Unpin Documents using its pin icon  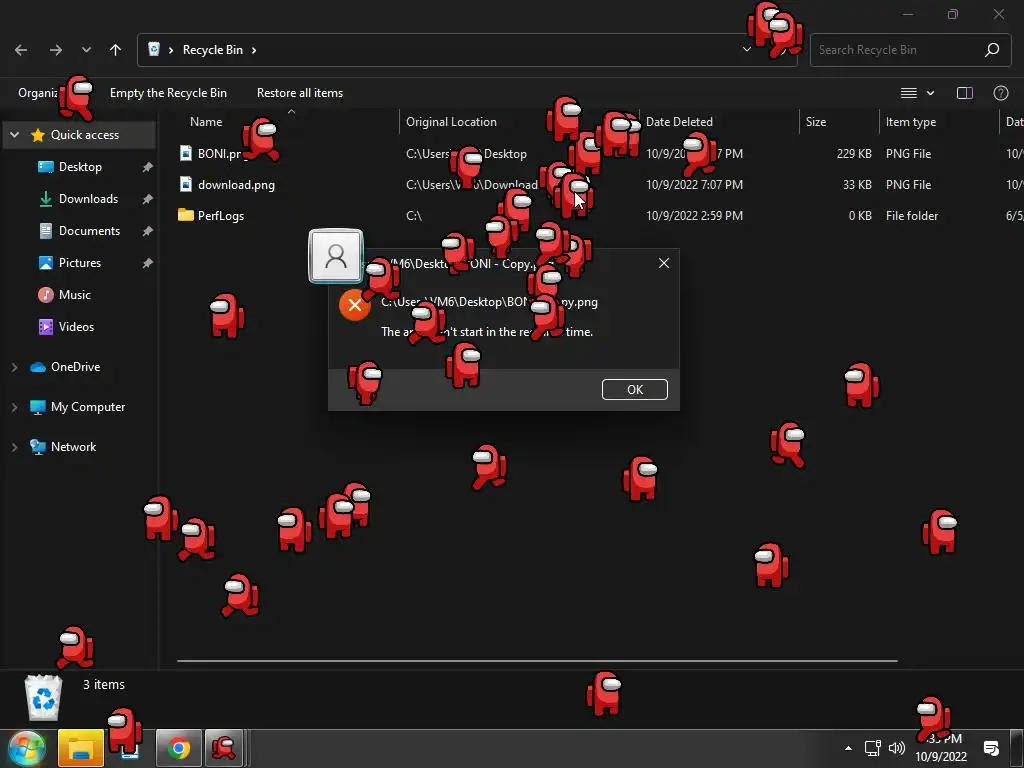[148, 231]
